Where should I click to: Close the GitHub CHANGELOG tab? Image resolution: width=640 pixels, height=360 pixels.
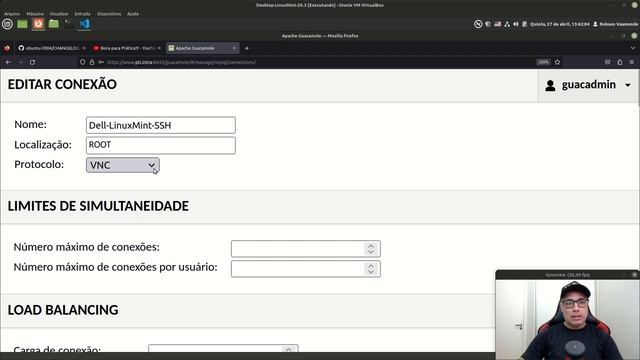(84, 48)
